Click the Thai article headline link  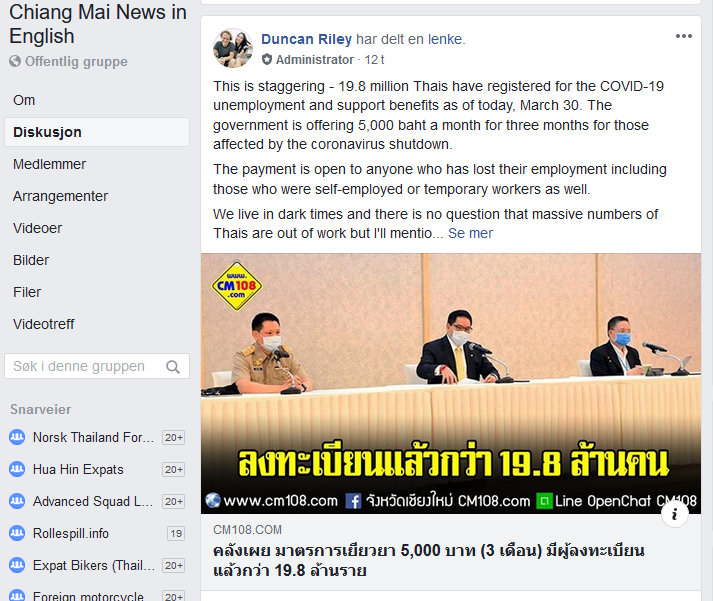pos(428,560)
